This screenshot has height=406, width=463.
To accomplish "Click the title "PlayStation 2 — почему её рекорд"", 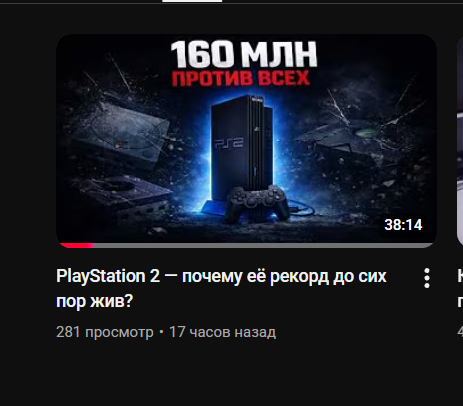I will (221, 276).
